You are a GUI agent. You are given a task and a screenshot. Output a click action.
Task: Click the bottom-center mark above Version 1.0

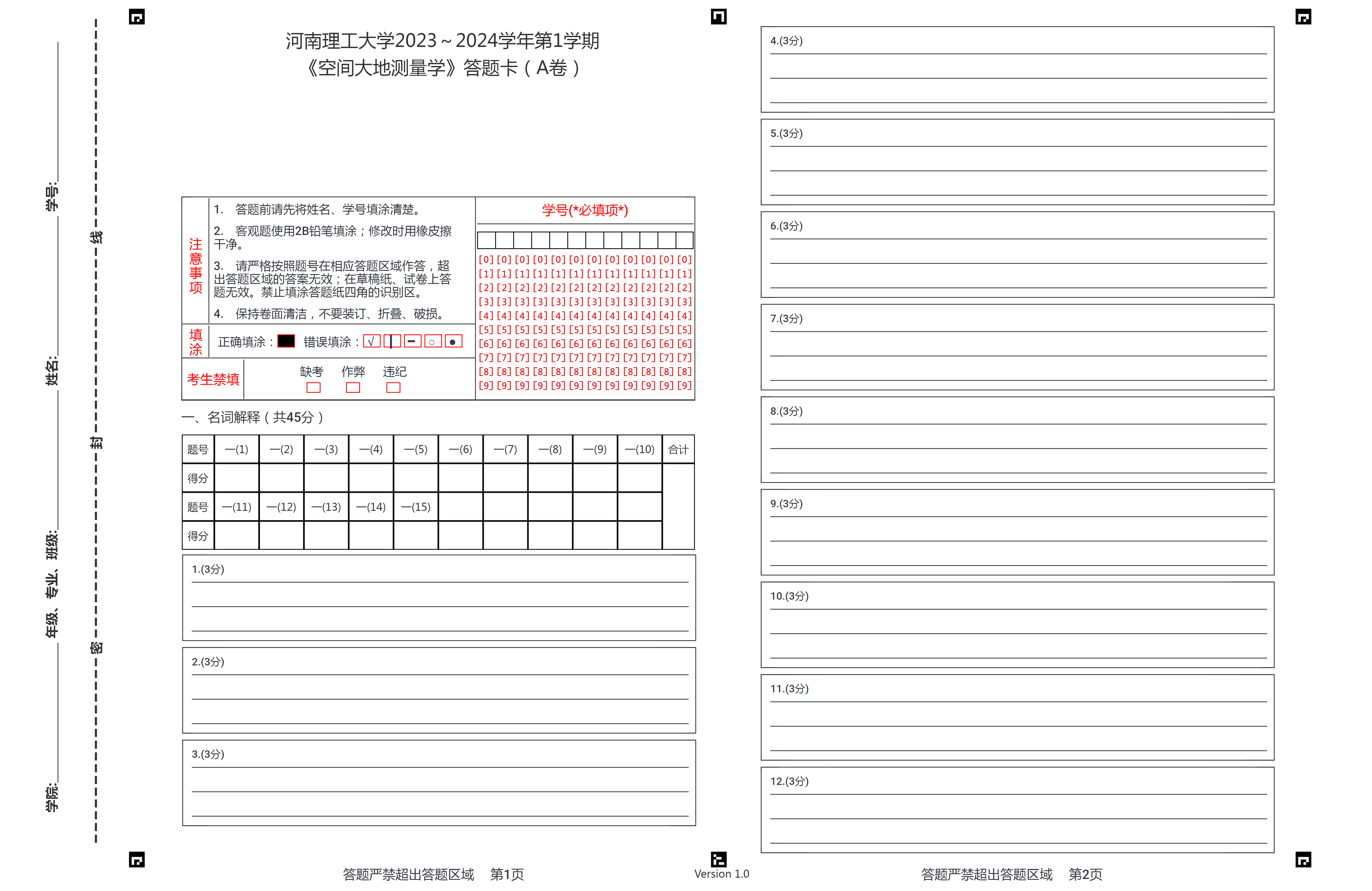[718, 859]
